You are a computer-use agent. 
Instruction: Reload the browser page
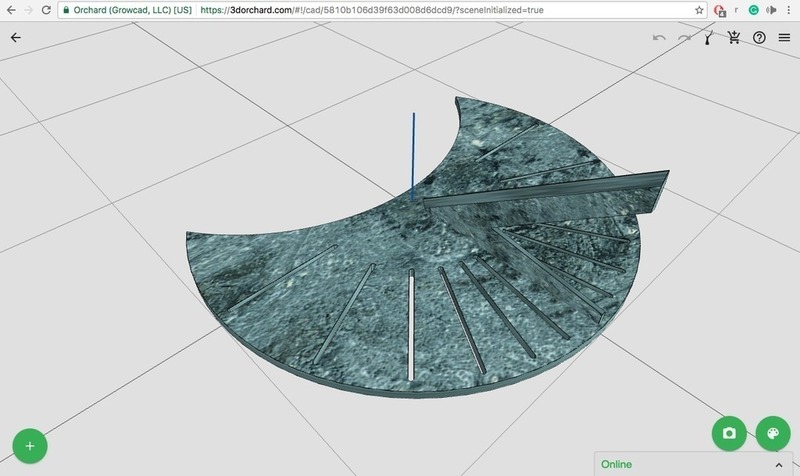pyautogui.click(x=46, y=10)
